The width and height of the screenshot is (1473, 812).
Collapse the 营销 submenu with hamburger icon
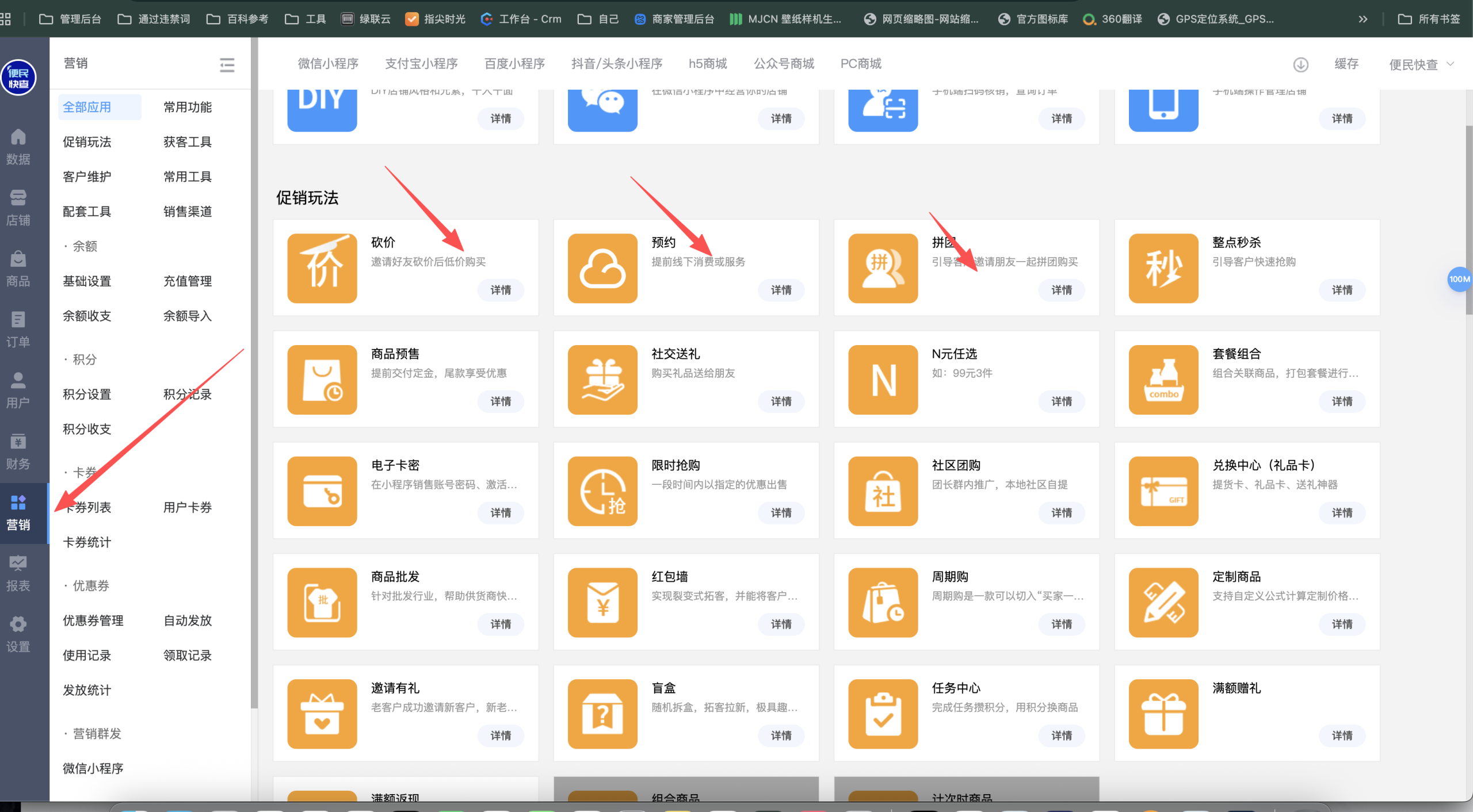pyautogui.click(x=227, y=64)
